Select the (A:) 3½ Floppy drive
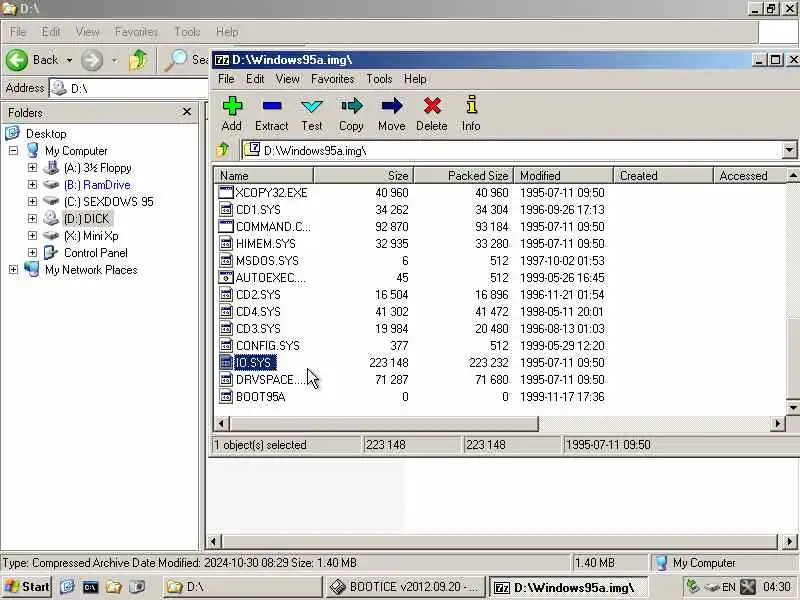This screenshot has height=600, width=800. pyautogui.click(x=97, y=168)
